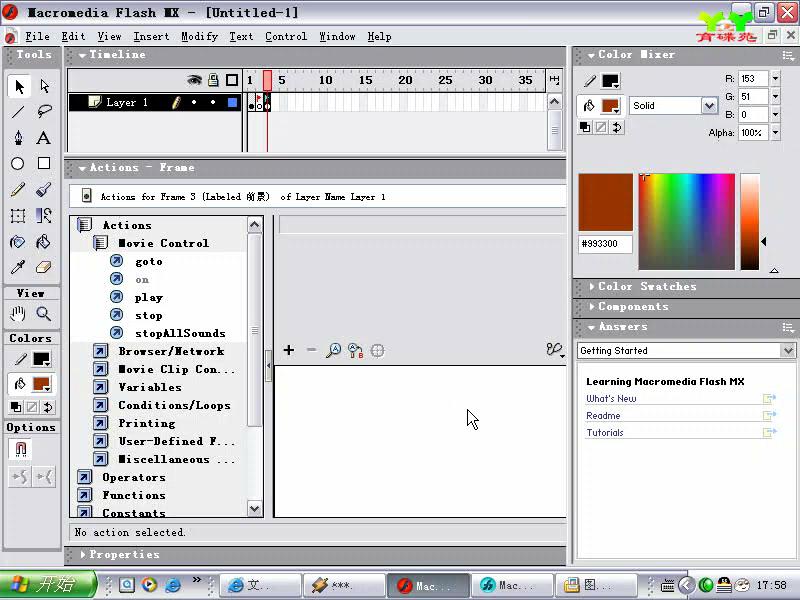Screen dimensions: 800x600
Task: Add a new action with plus button
Action: pyautogui.click(x=289, y=350)
